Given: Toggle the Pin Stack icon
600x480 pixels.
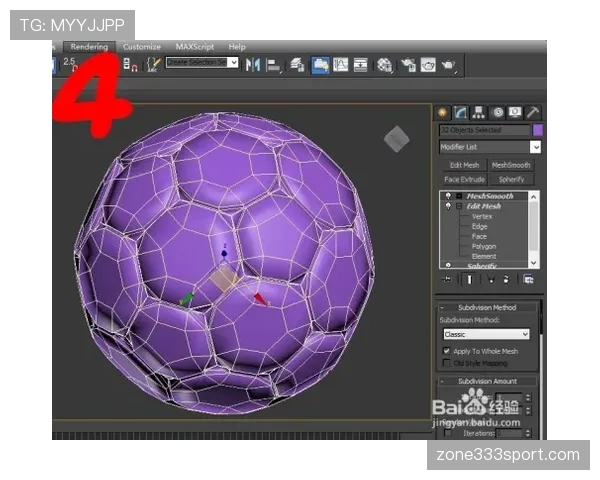Looking at the screenshot, I should coord(447,279).
